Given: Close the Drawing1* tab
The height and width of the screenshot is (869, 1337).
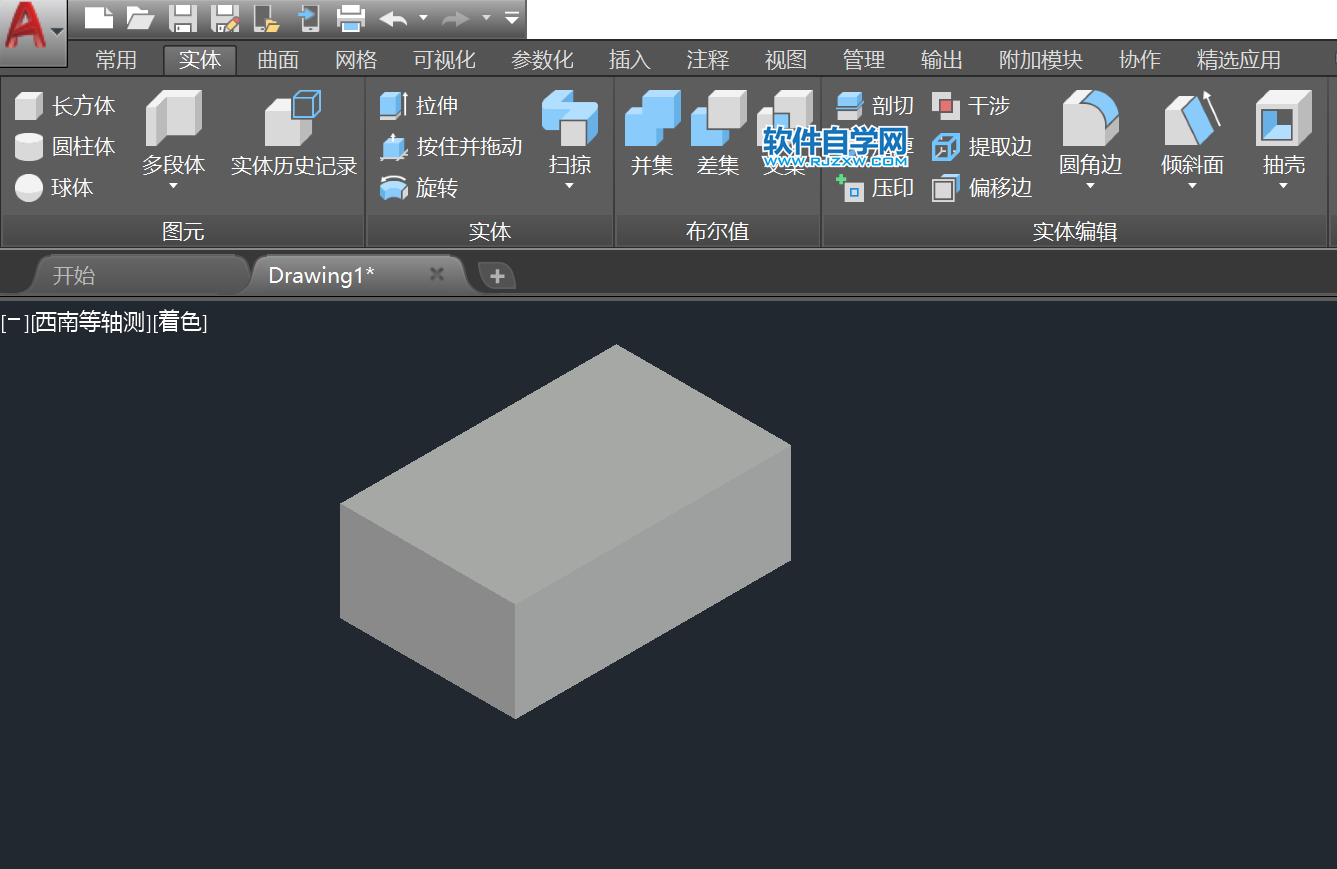Looking at the screenshot, I should coord(436,274).
